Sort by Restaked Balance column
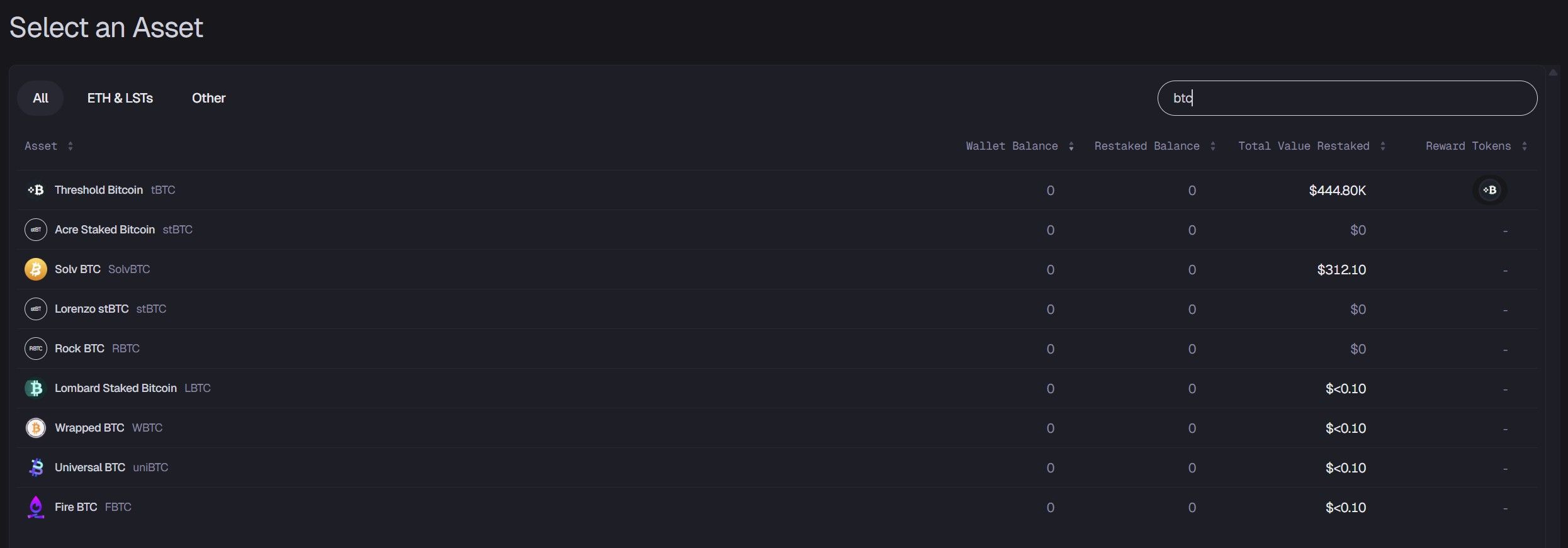The height and width of the screenshot is (548, 1568). click(x=1213, y=146)
